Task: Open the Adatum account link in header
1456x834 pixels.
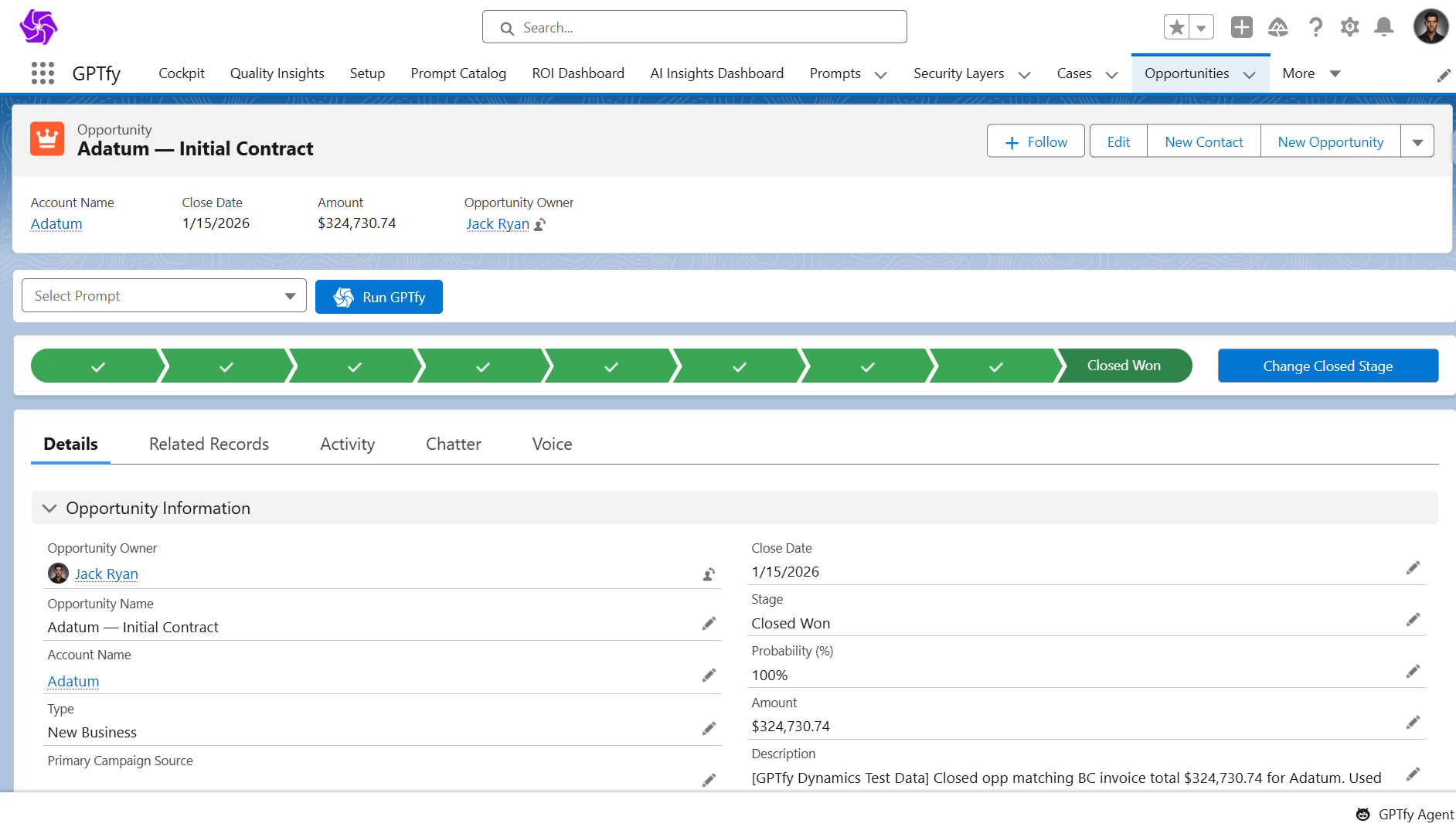Action: [56, 223]
